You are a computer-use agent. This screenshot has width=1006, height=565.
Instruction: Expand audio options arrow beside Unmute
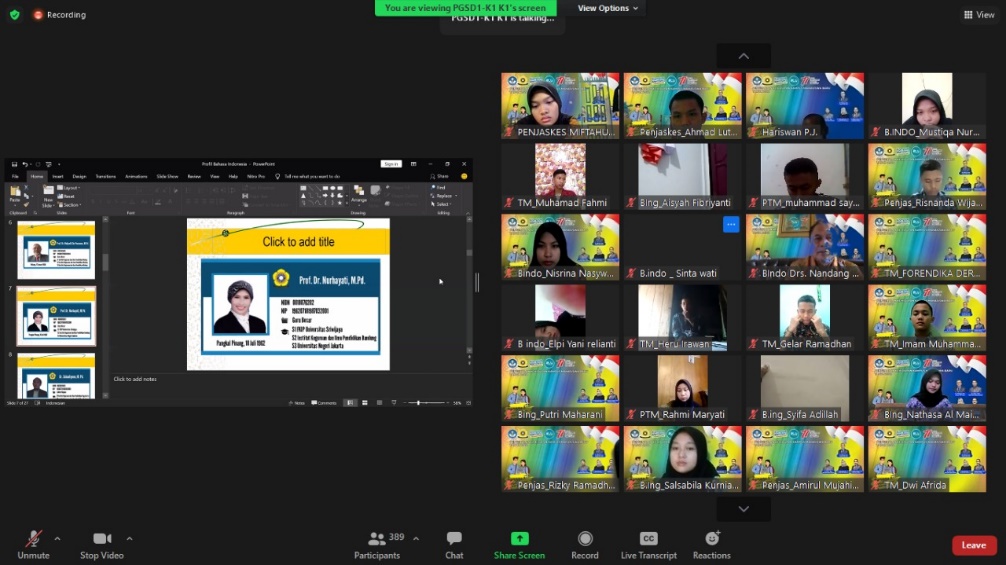57,539
